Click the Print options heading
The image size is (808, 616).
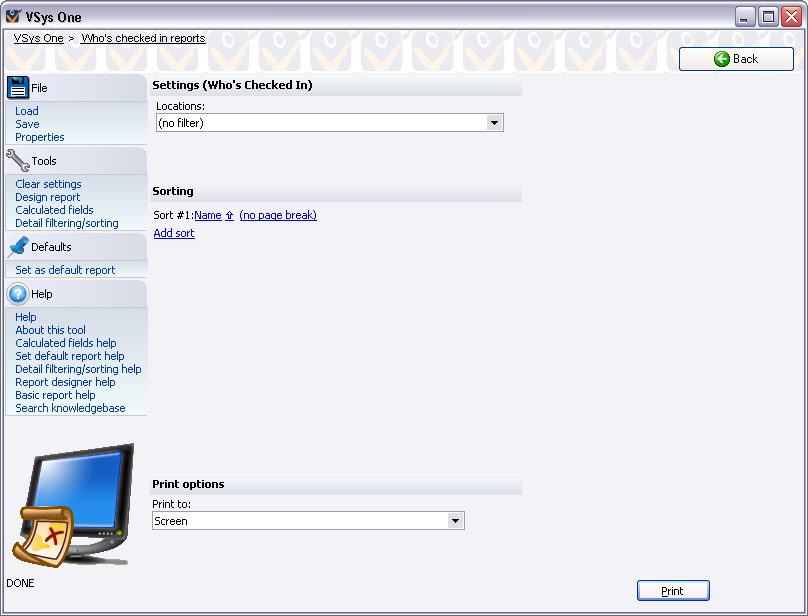(189, 484)
